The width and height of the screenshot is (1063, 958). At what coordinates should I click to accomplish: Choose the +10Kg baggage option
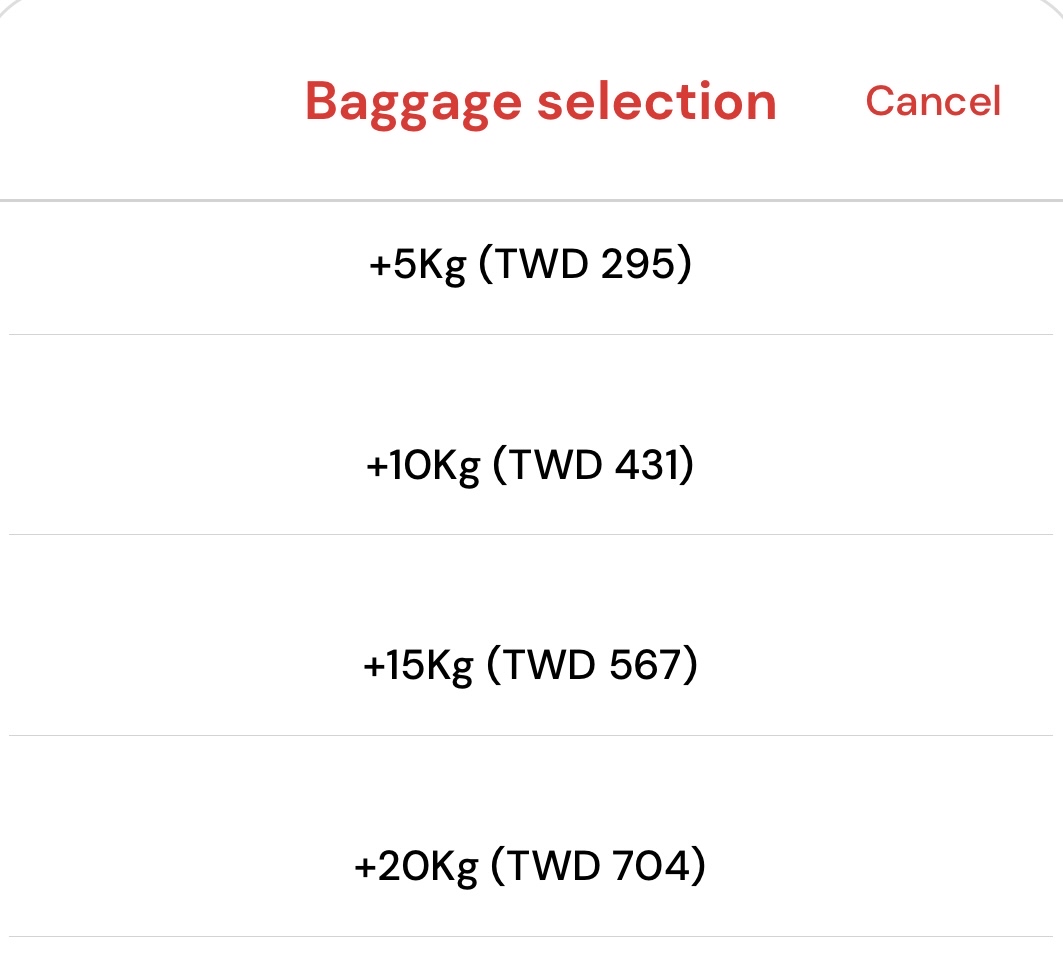tap(530, 467)
